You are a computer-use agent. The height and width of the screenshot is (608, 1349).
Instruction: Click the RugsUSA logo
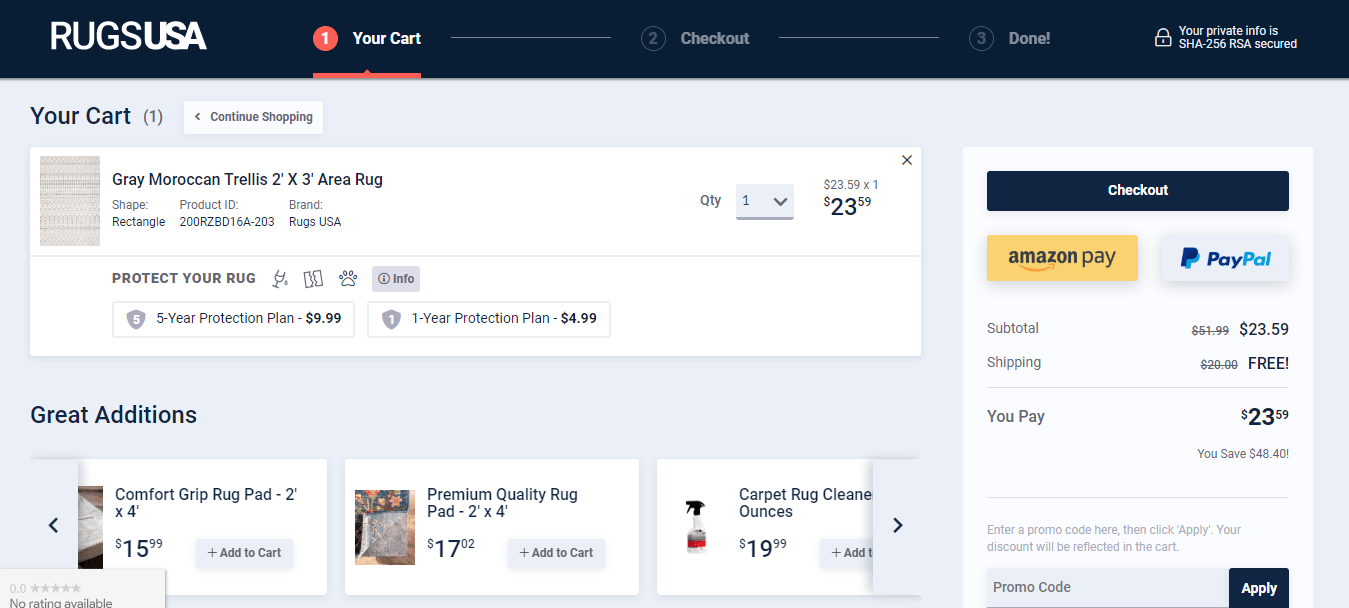click(x=128, y=37)
